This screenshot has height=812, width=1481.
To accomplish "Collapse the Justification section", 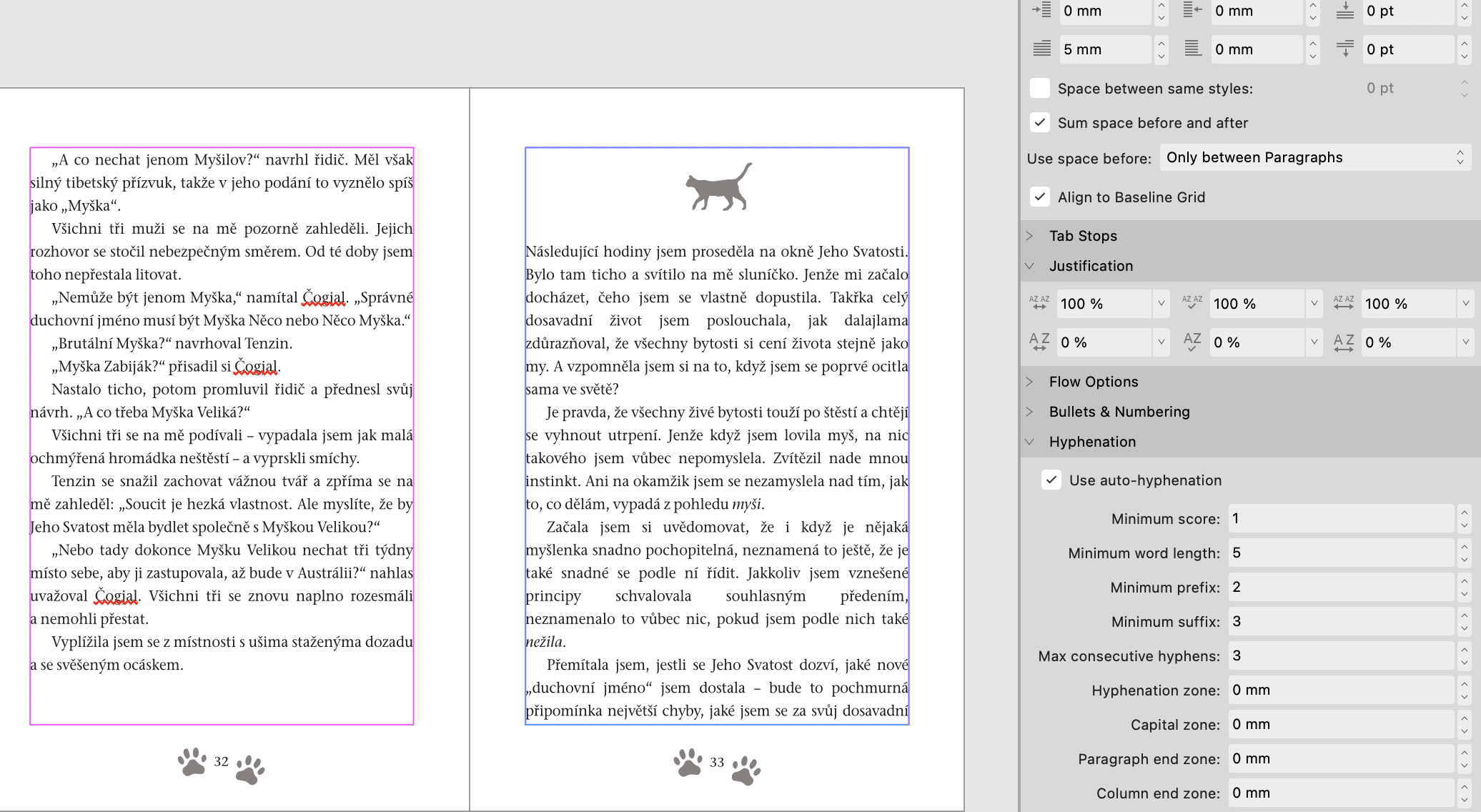I will 1030,266.
